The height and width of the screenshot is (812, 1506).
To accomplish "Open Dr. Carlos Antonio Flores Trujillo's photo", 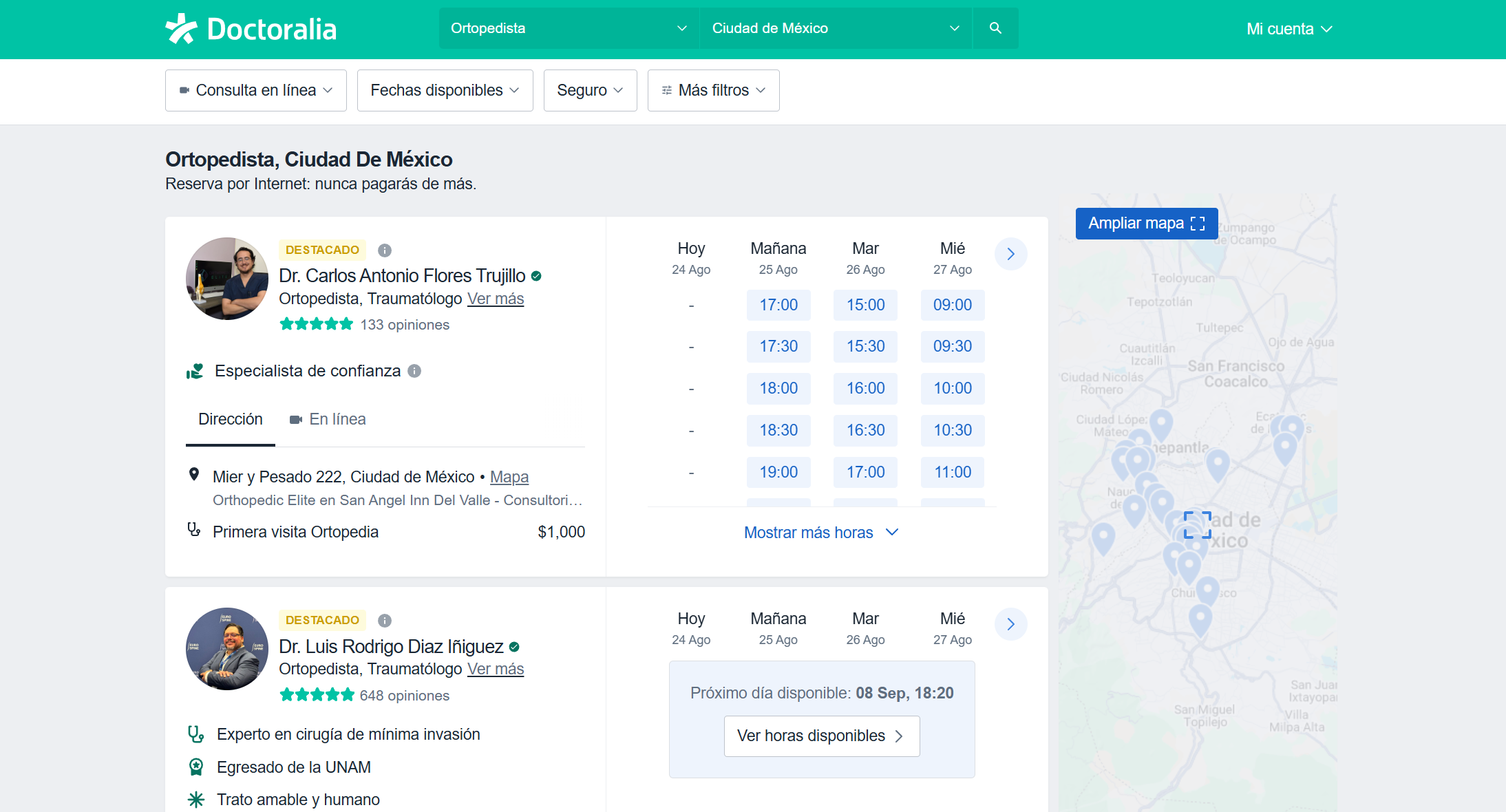I will point(227,279).
